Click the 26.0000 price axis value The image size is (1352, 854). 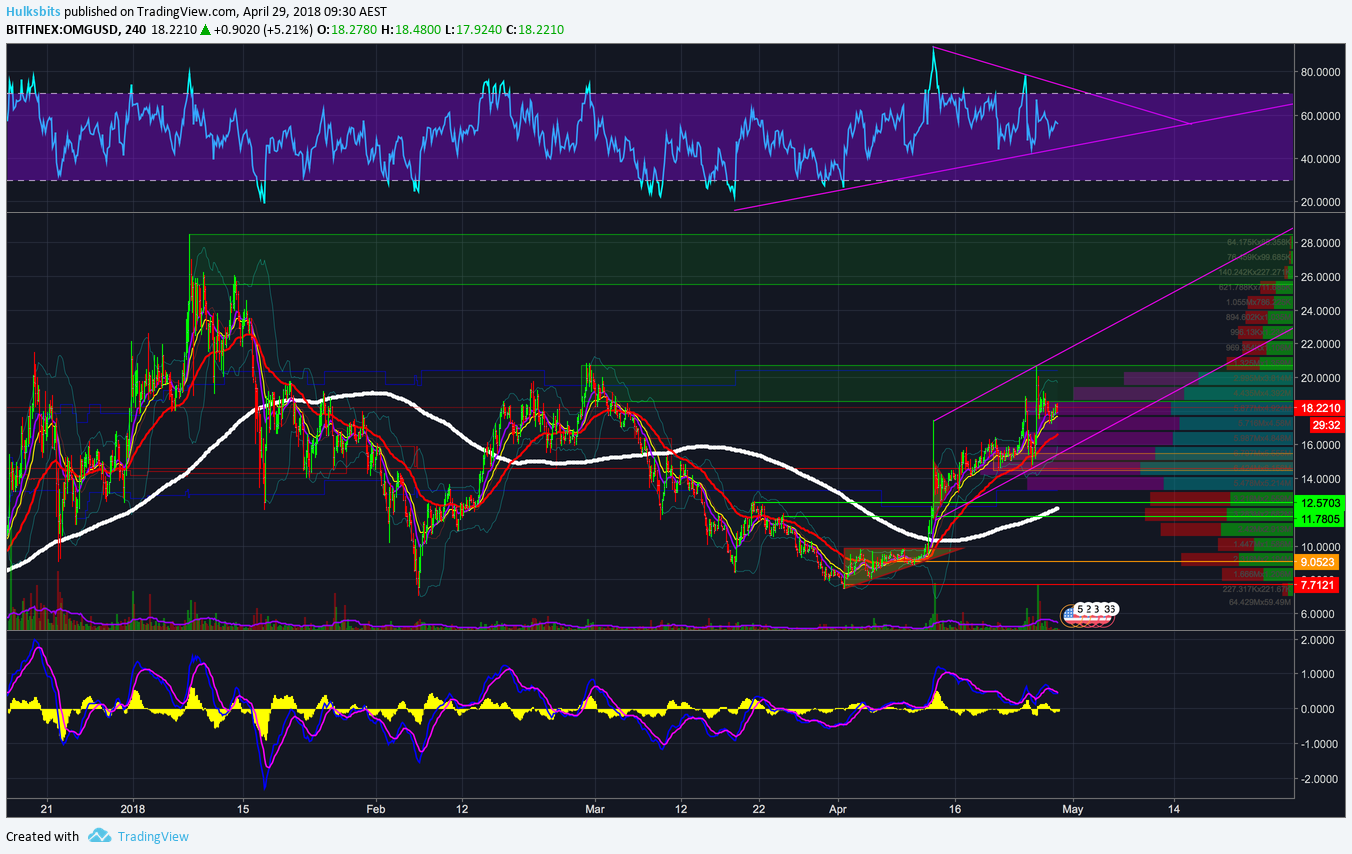pos(1320,277)
